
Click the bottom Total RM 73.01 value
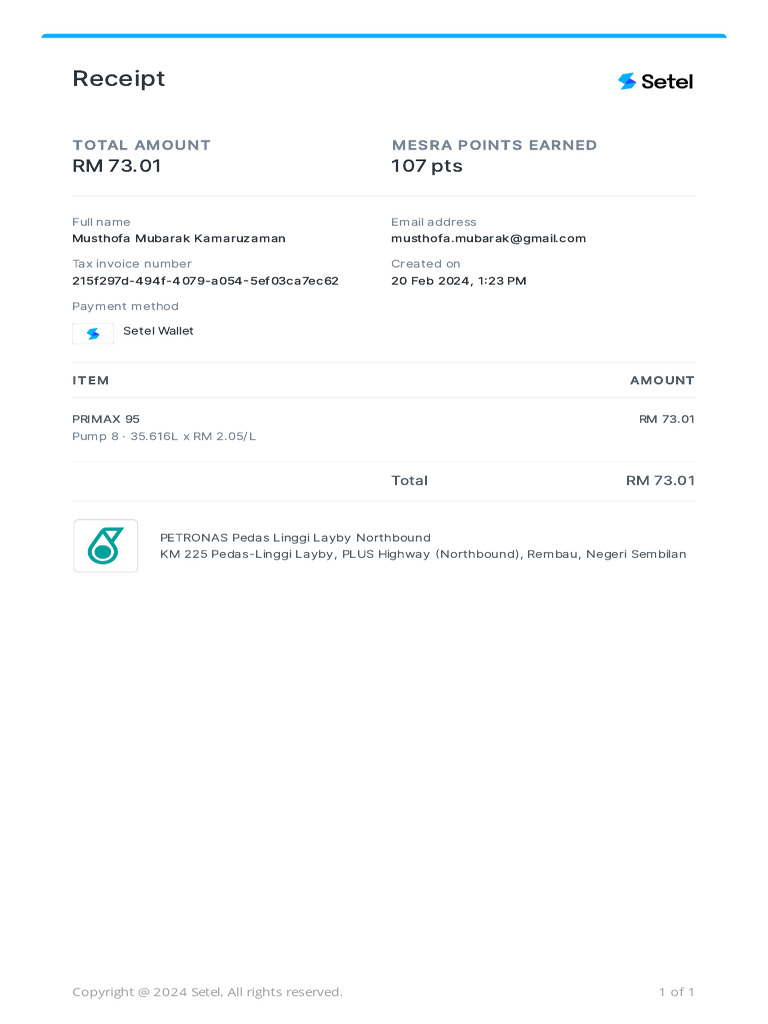point(660,481)
